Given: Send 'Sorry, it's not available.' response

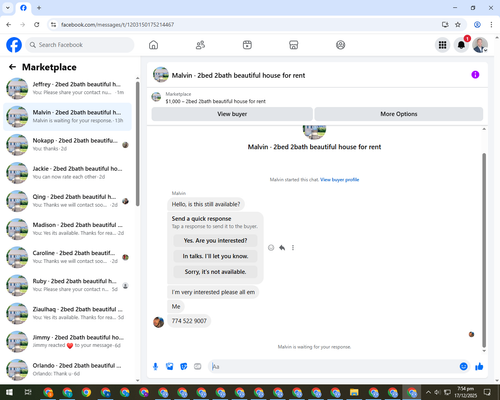Looking at the screenshot, I should (x=215, y=272).
